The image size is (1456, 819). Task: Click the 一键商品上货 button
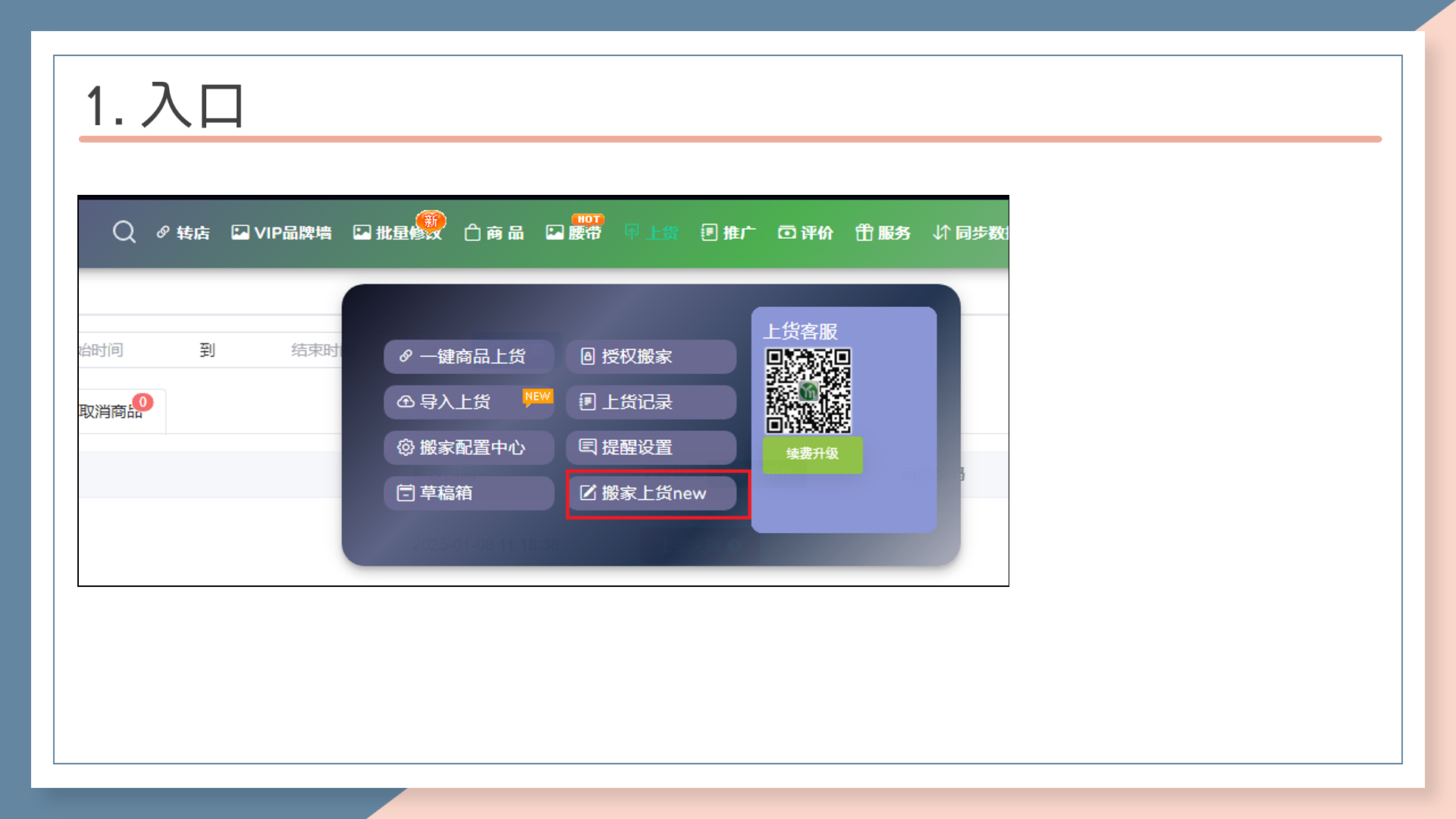pos(469,356)
